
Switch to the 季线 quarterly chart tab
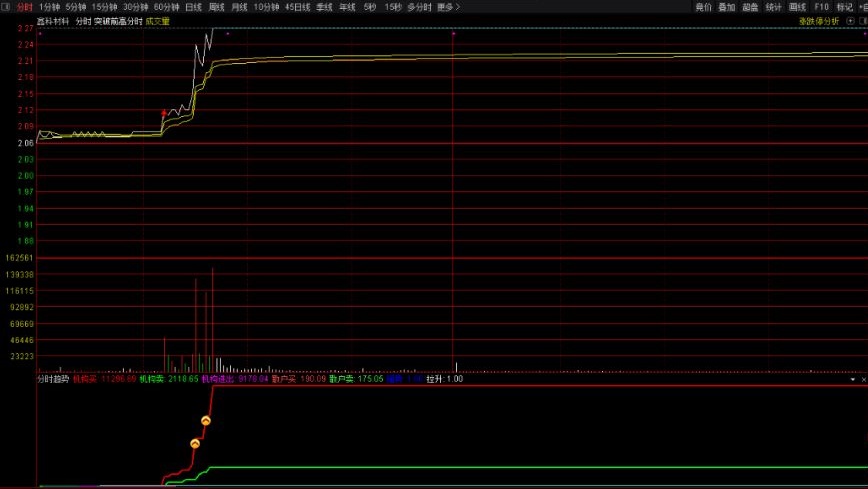pyautogui.click(x=324, y=7)
